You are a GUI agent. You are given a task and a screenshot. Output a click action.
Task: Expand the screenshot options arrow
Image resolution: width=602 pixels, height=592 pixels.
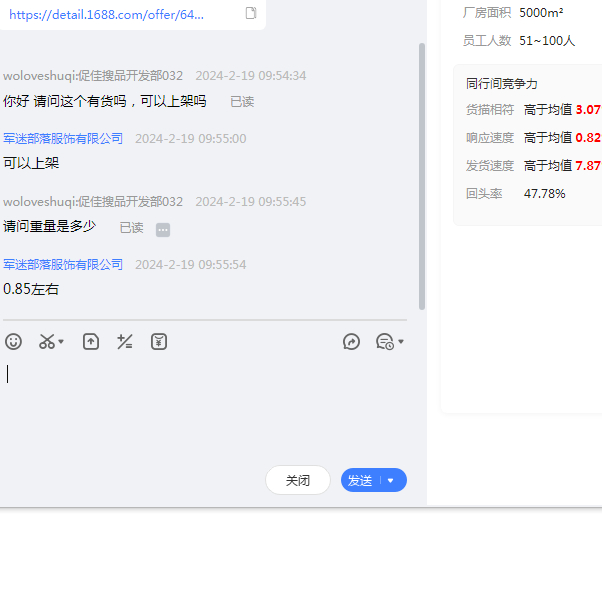(61, 342)
